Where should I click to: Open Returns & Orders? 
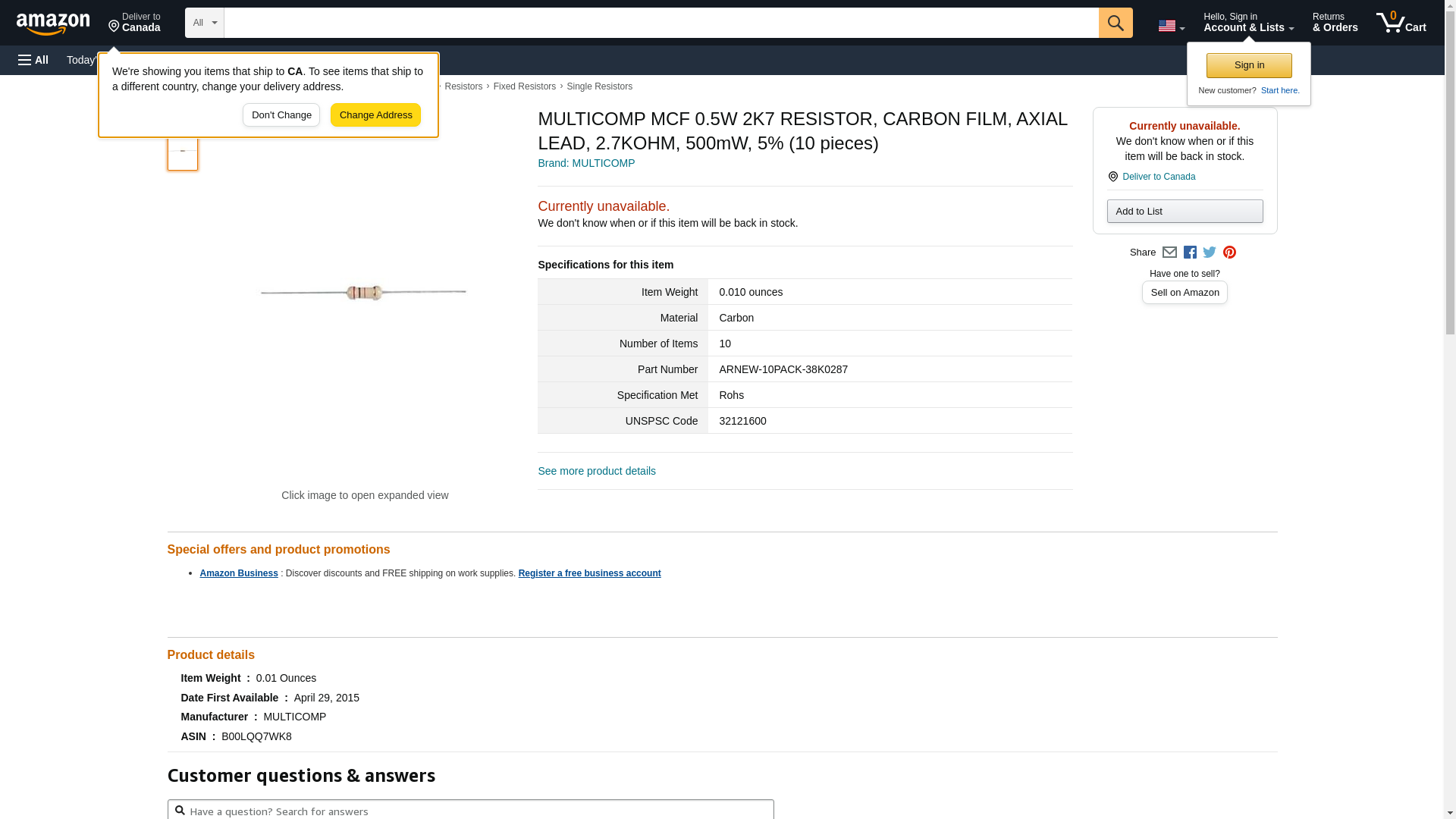pyautogui.click(x=1335, y=23)
